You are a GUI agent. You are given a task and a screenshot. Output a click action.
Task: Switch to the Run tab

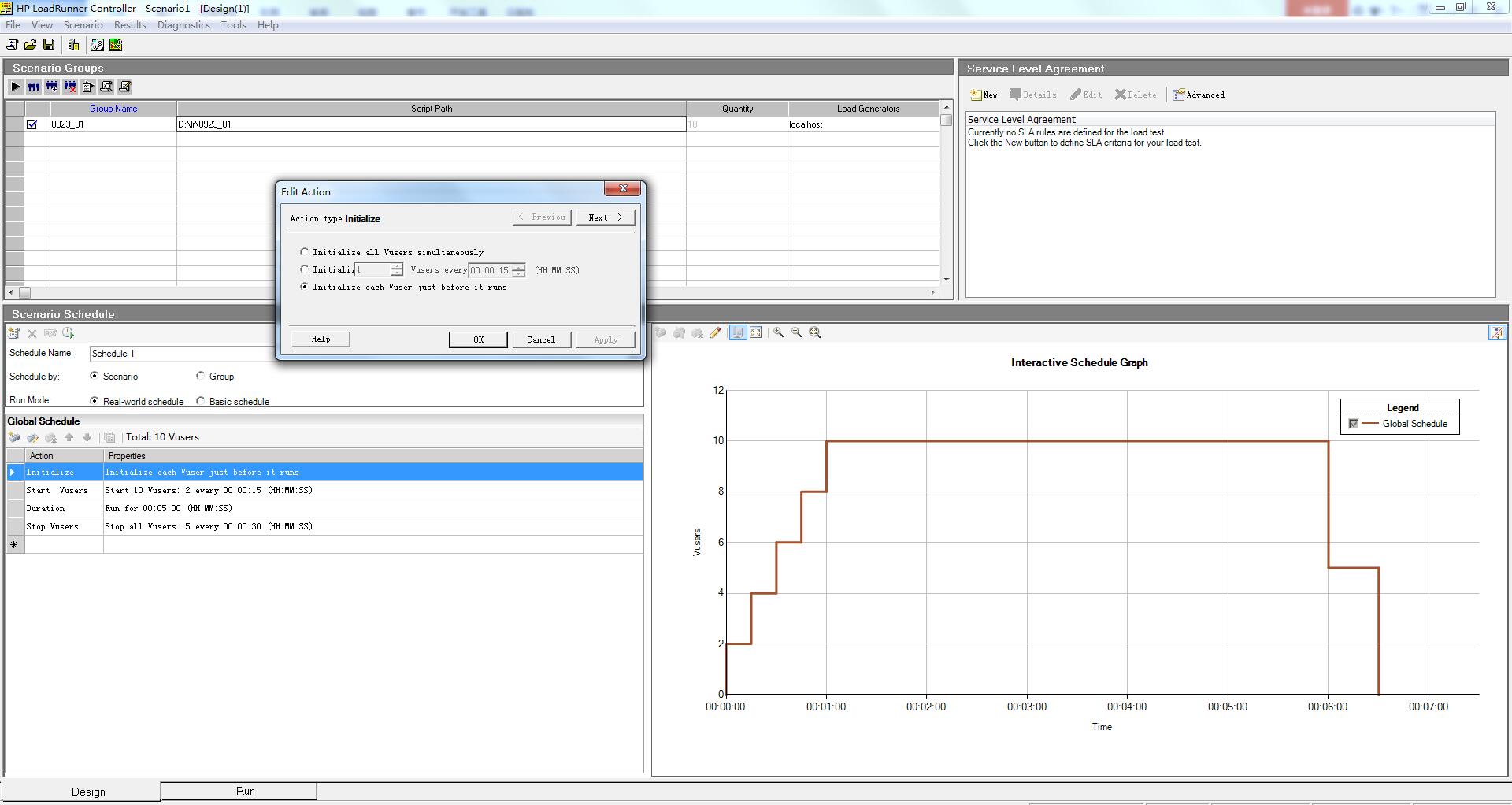point(239,791)
